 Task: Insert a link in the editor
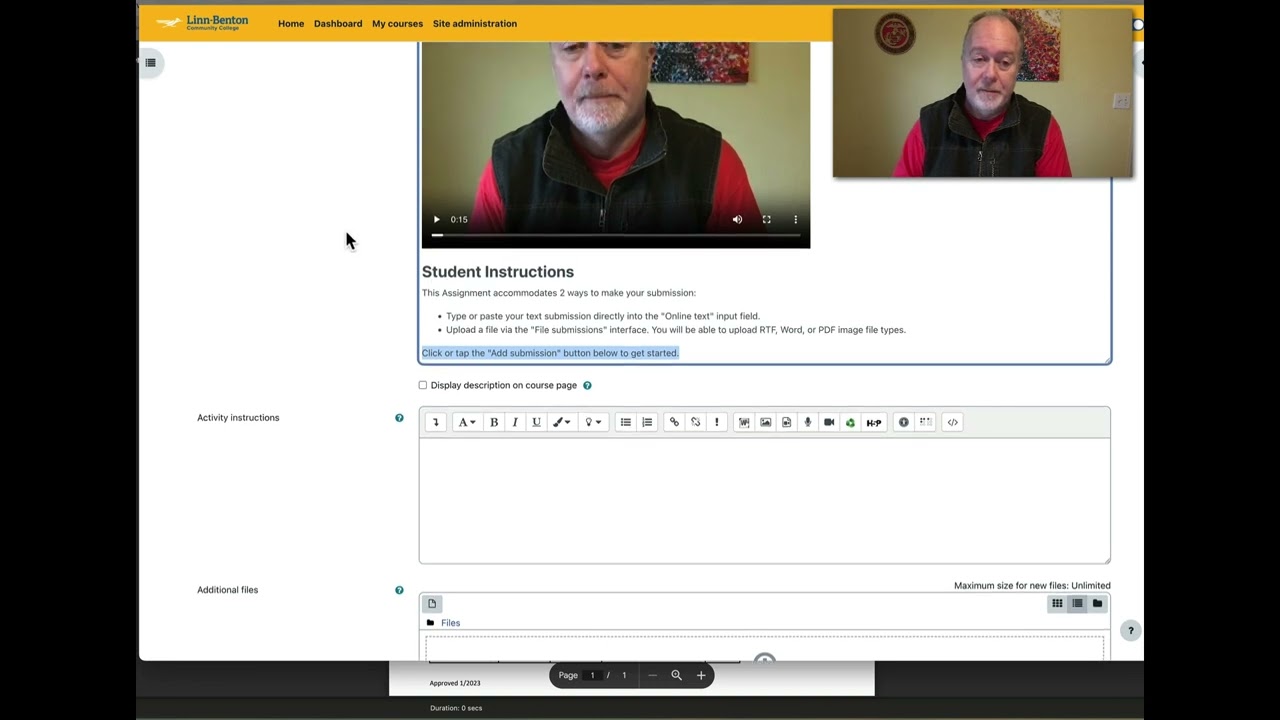(x=674, y=422)
